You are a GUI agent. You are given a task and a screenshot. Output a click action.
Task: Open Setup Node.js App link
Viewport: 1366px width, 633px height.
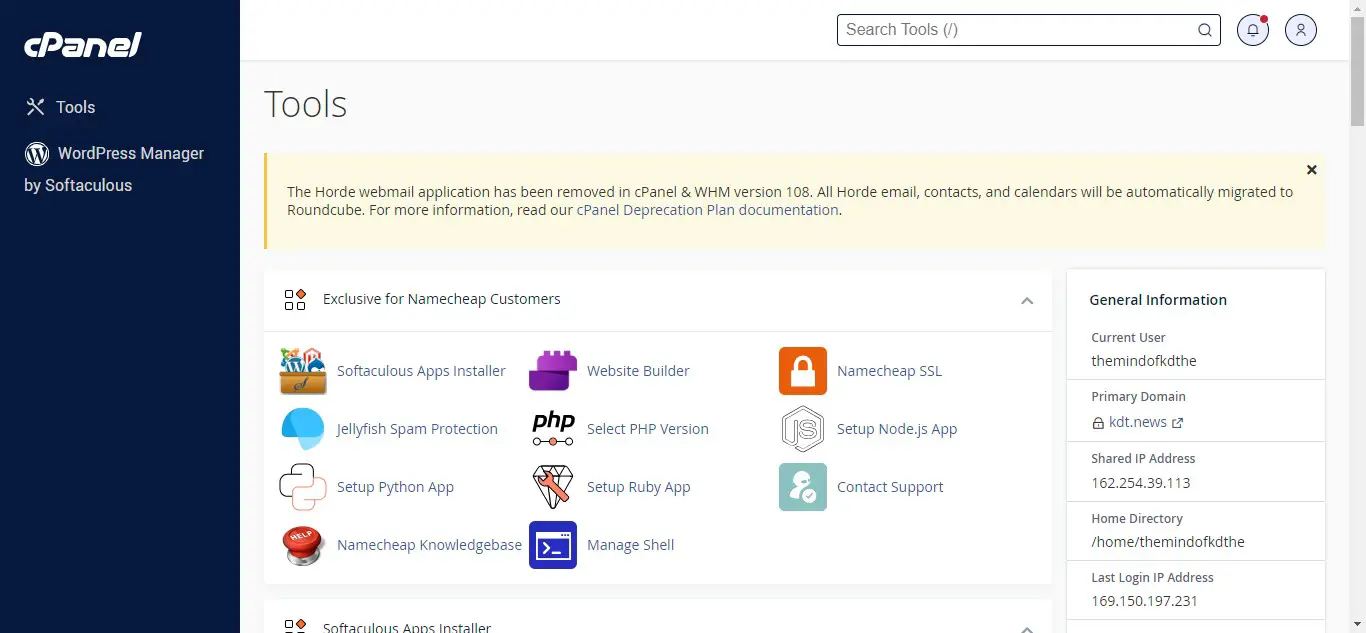tap(897, 429)
